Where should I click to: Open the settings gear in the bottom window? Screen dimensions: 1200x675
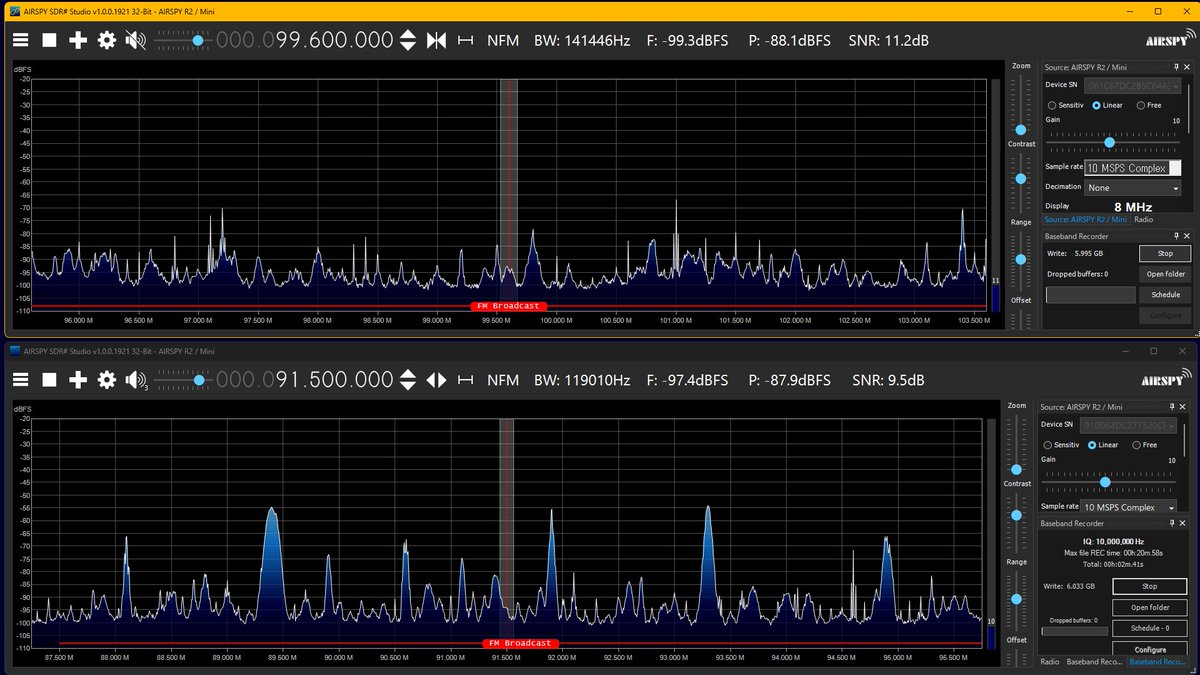click(x=106, y=380)
